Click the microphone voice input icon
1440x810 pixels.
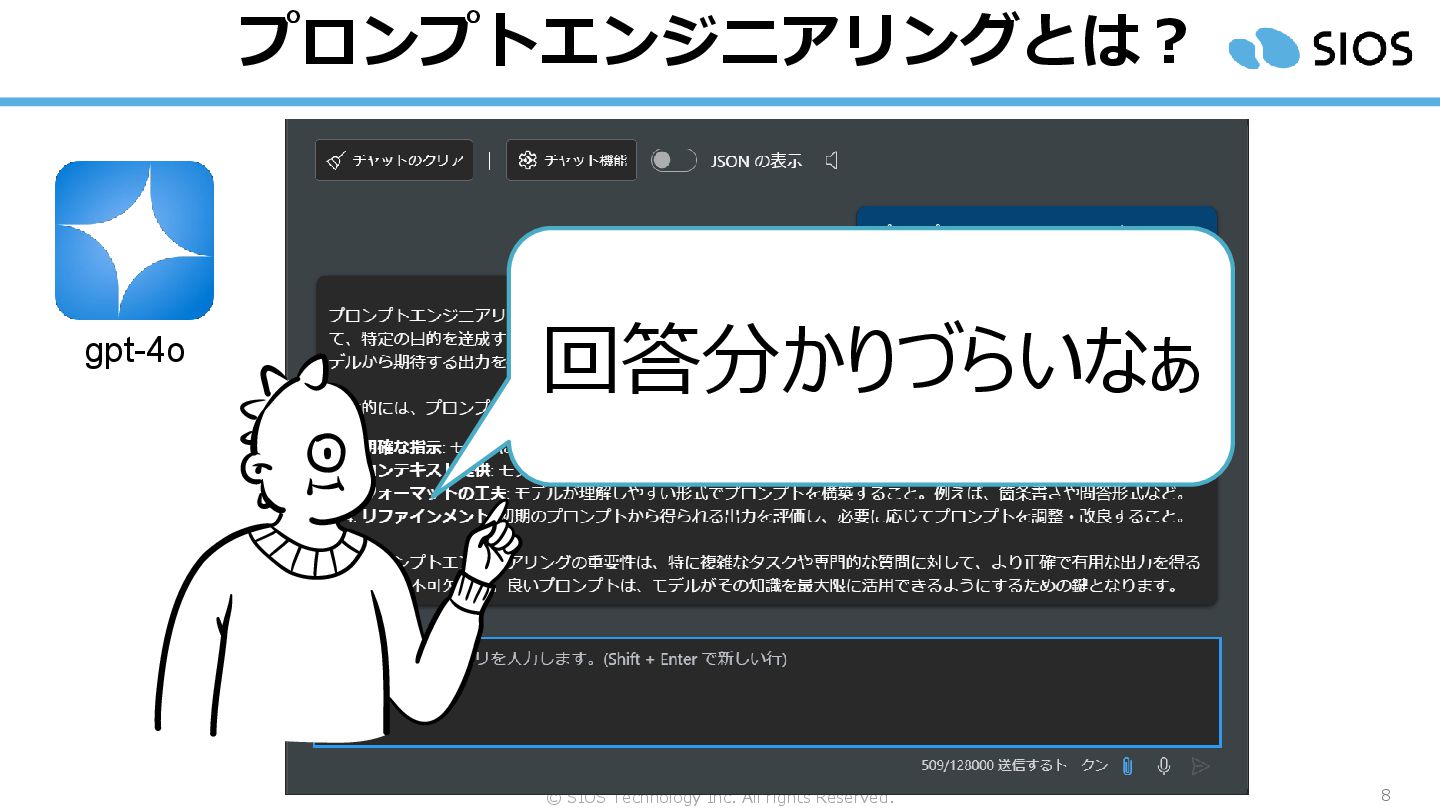pos(1164,766)
